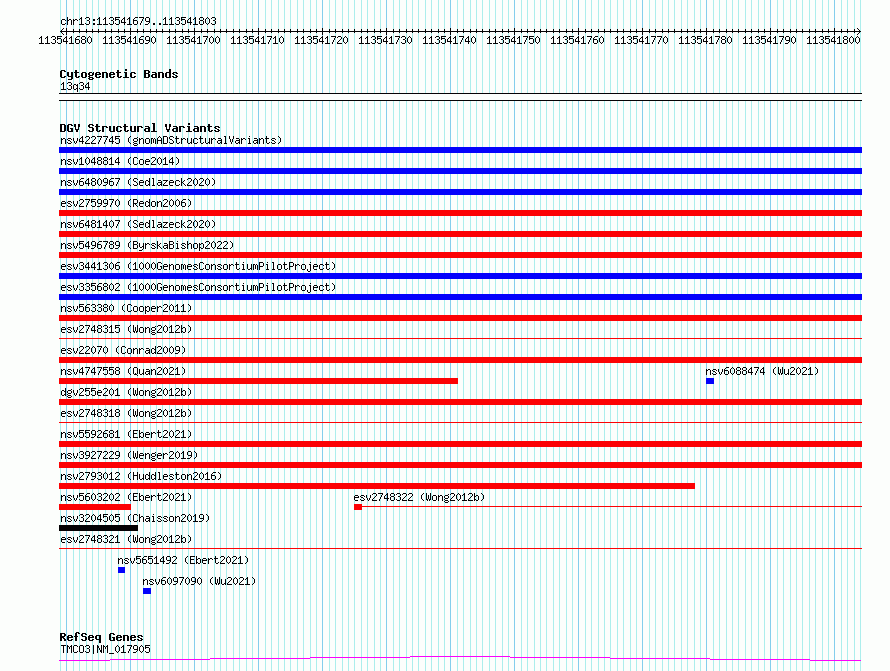The height and width of the screenshot is (671, 890).
Task: Click nsv2793012 (Huddleston2016) label
Action: coord(141,476)
